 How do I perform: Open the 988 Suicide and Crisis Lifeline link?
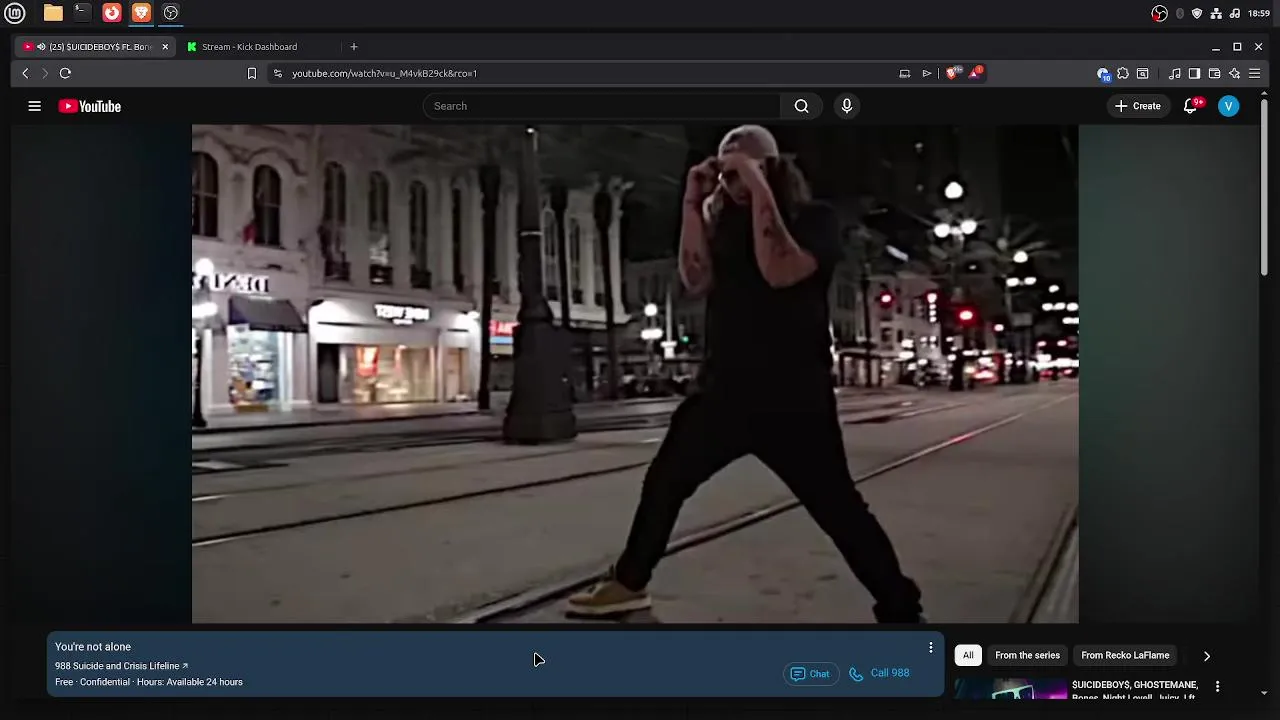[x=121, y=666]
